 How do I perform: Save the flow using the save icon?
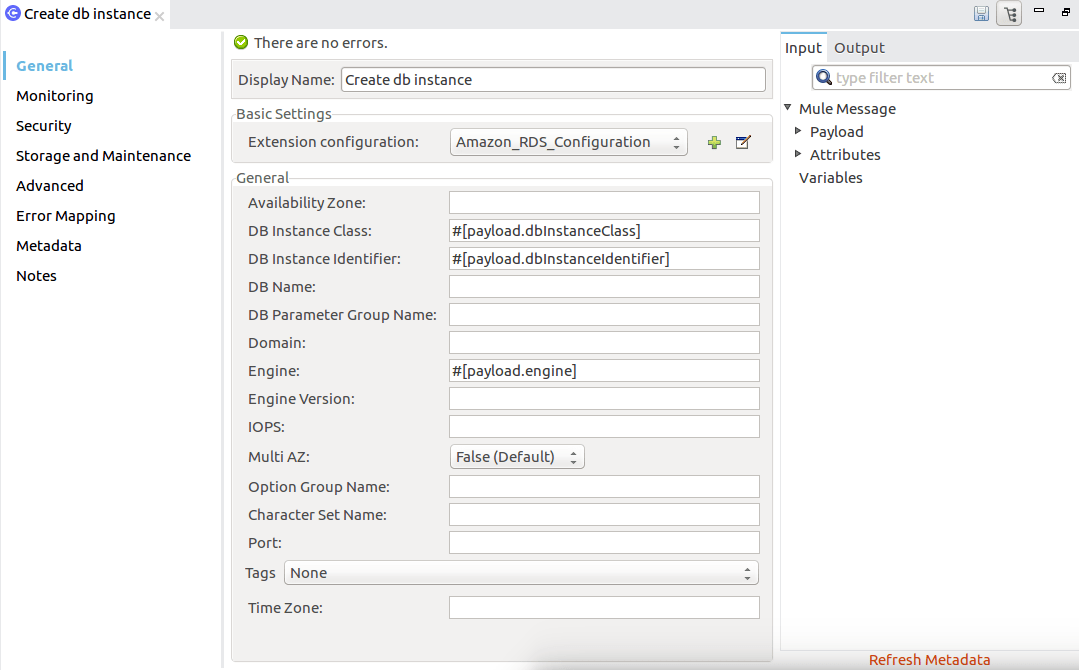[x=981, y=13]
